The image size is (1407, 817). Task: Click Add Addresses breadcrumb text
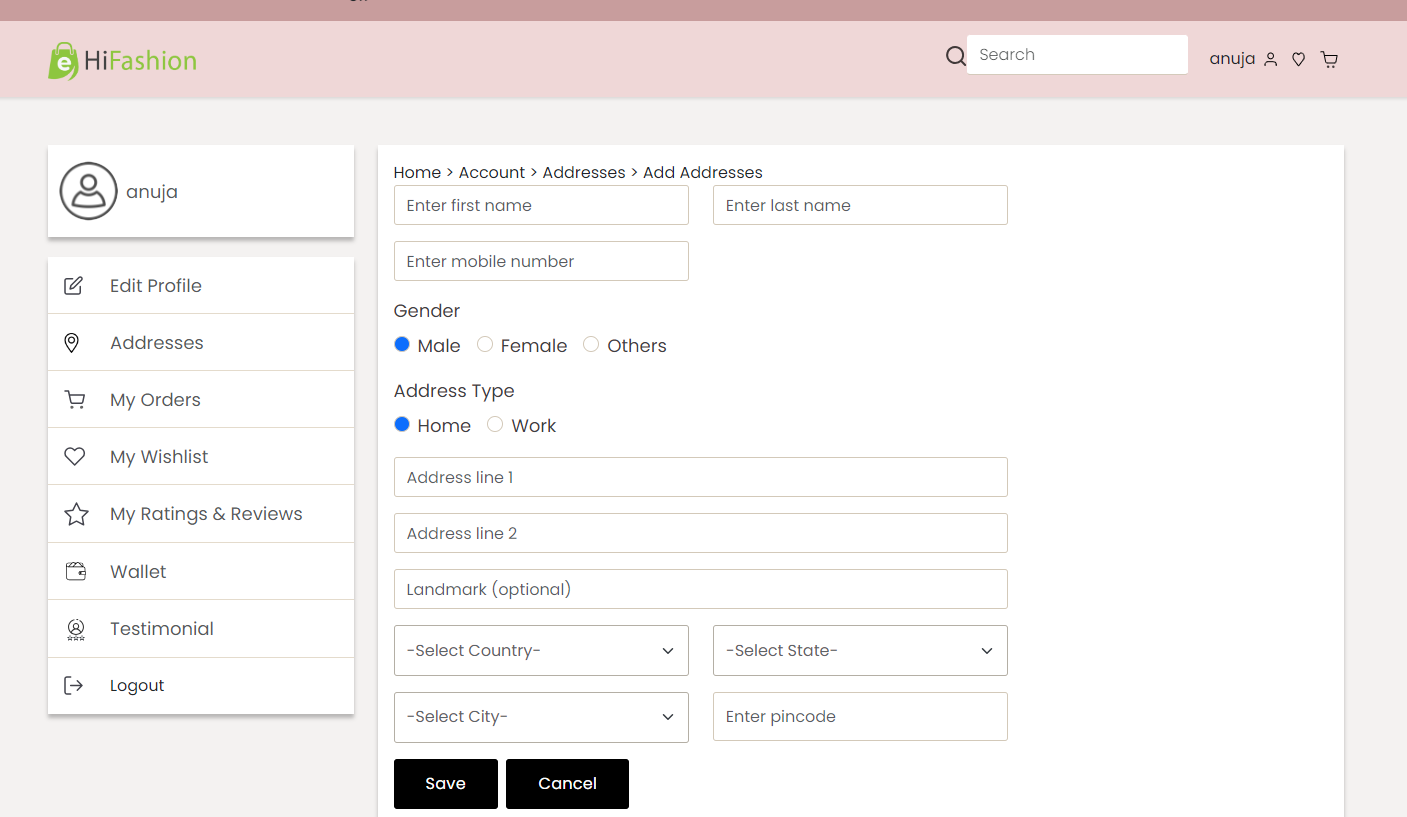tap(703, 173)
